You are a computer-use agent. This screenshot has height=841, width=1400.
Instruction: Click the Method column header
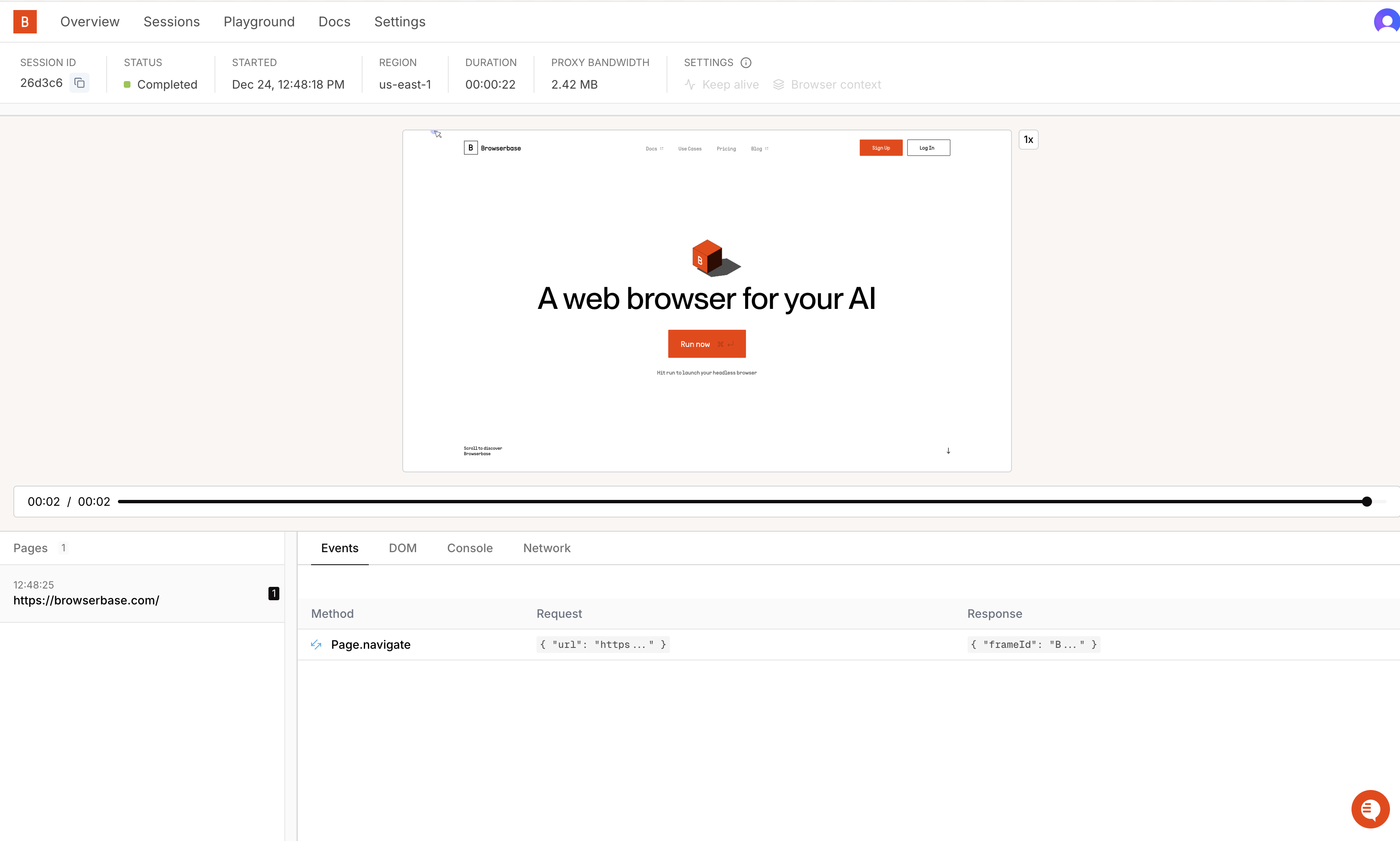(332, 614)
